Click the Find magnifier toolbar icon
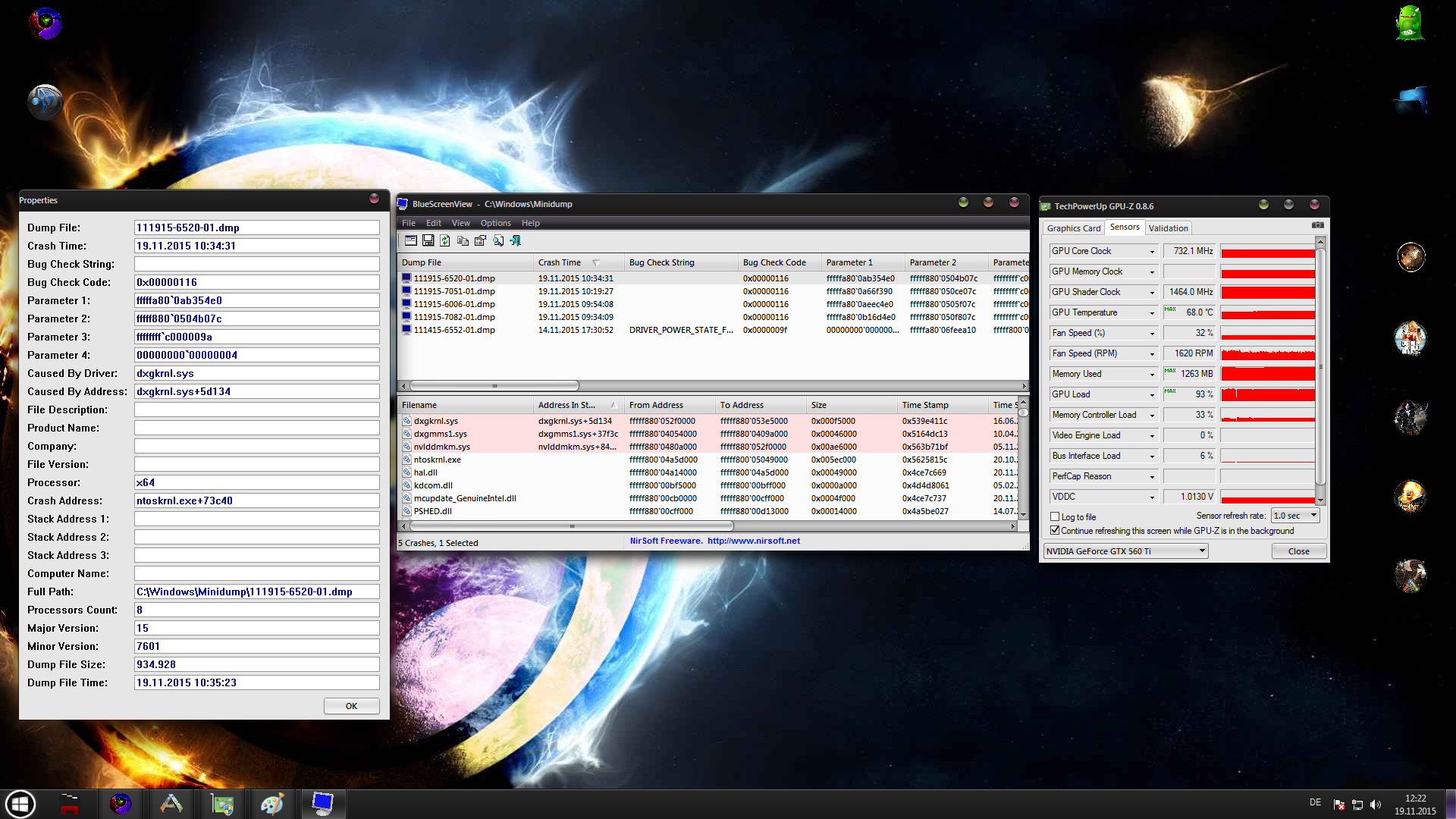Viewport: 1456px width, 819px height. [x=498, y=240]
